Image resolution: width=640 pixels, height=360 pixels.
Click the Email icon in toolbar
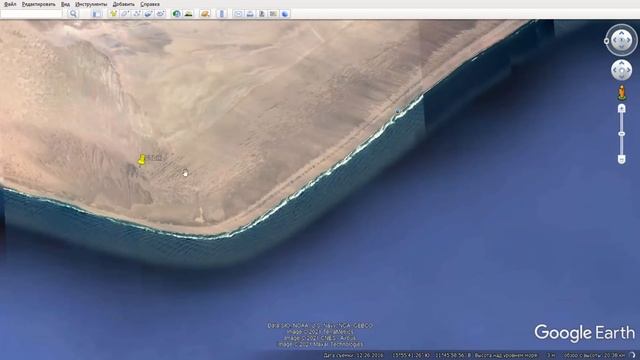[238, 14]
